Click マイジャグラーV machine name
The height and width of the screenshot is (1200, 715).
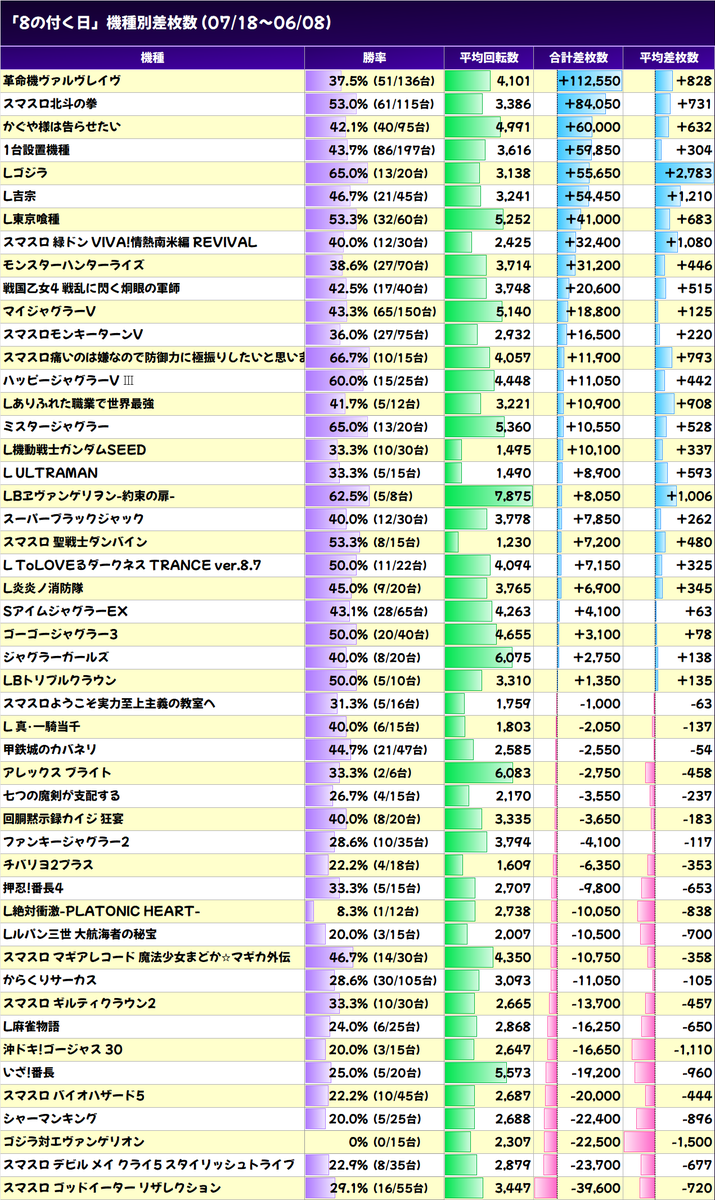pos(50,311)
